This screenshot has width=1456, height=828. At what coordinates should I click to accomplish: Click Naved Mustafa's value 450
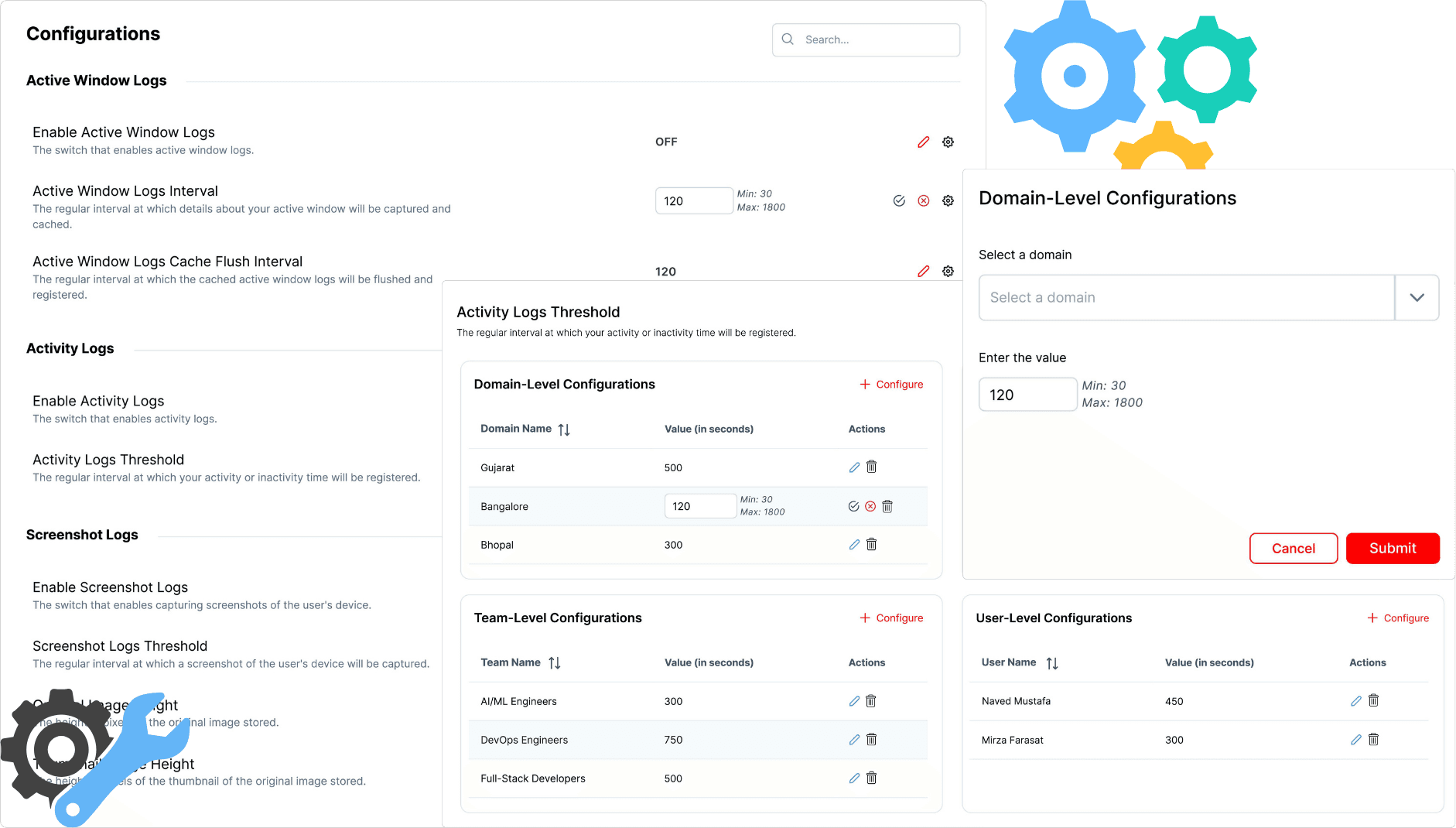[x=1174, y=701]
